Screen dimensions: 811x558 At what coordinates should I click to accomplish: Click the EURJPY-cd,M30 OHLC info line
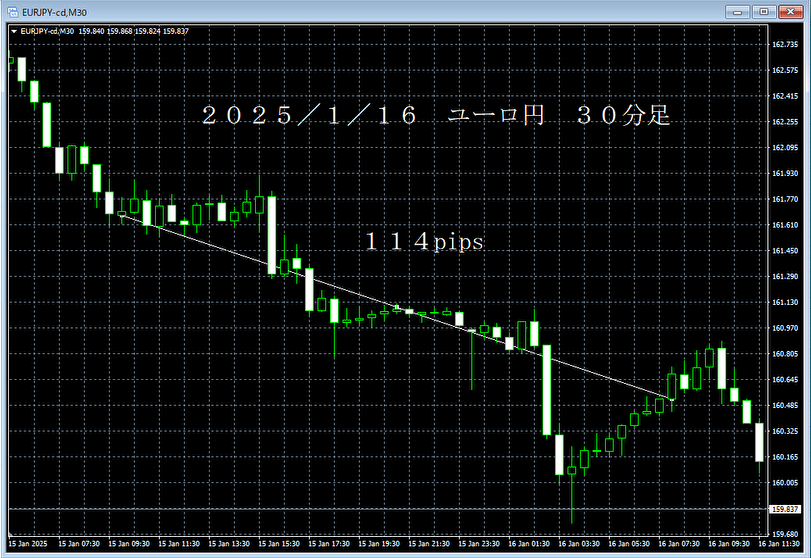(104, 32)
